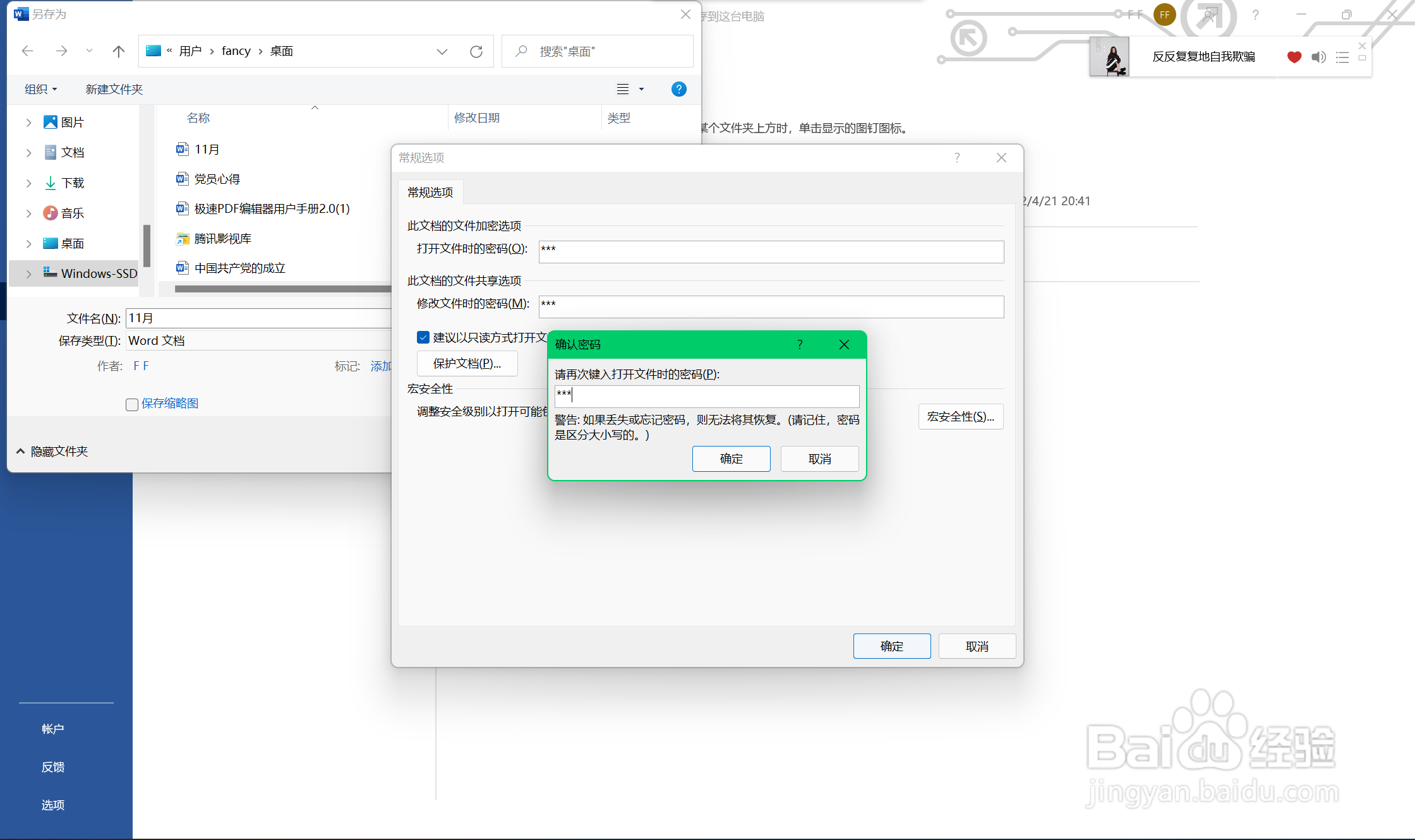Open 反馈 in Word sidebar
Image resolution: width=1415 pixels, height=840 pixels.
coord(53,767)
